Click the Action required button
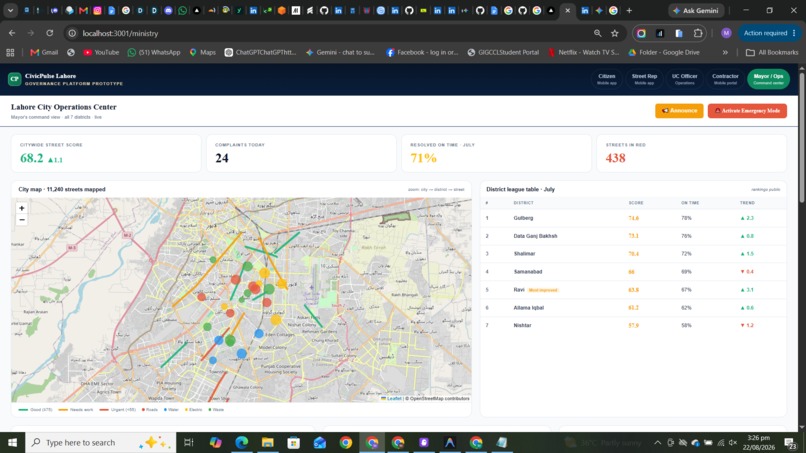The width and height of the screenshot is (806, 453). [770, 33]
